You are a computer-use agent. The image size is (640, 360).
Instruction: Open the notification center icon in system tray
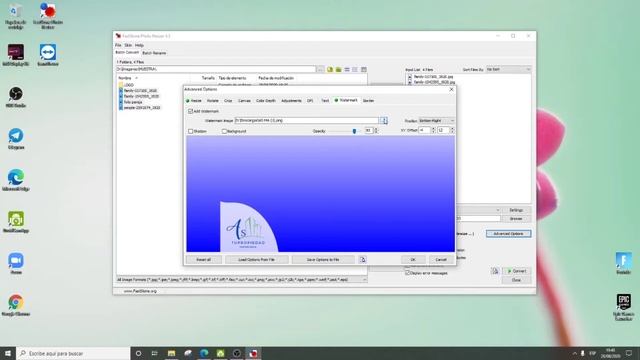pyautogui.click(x=629, y=353)
